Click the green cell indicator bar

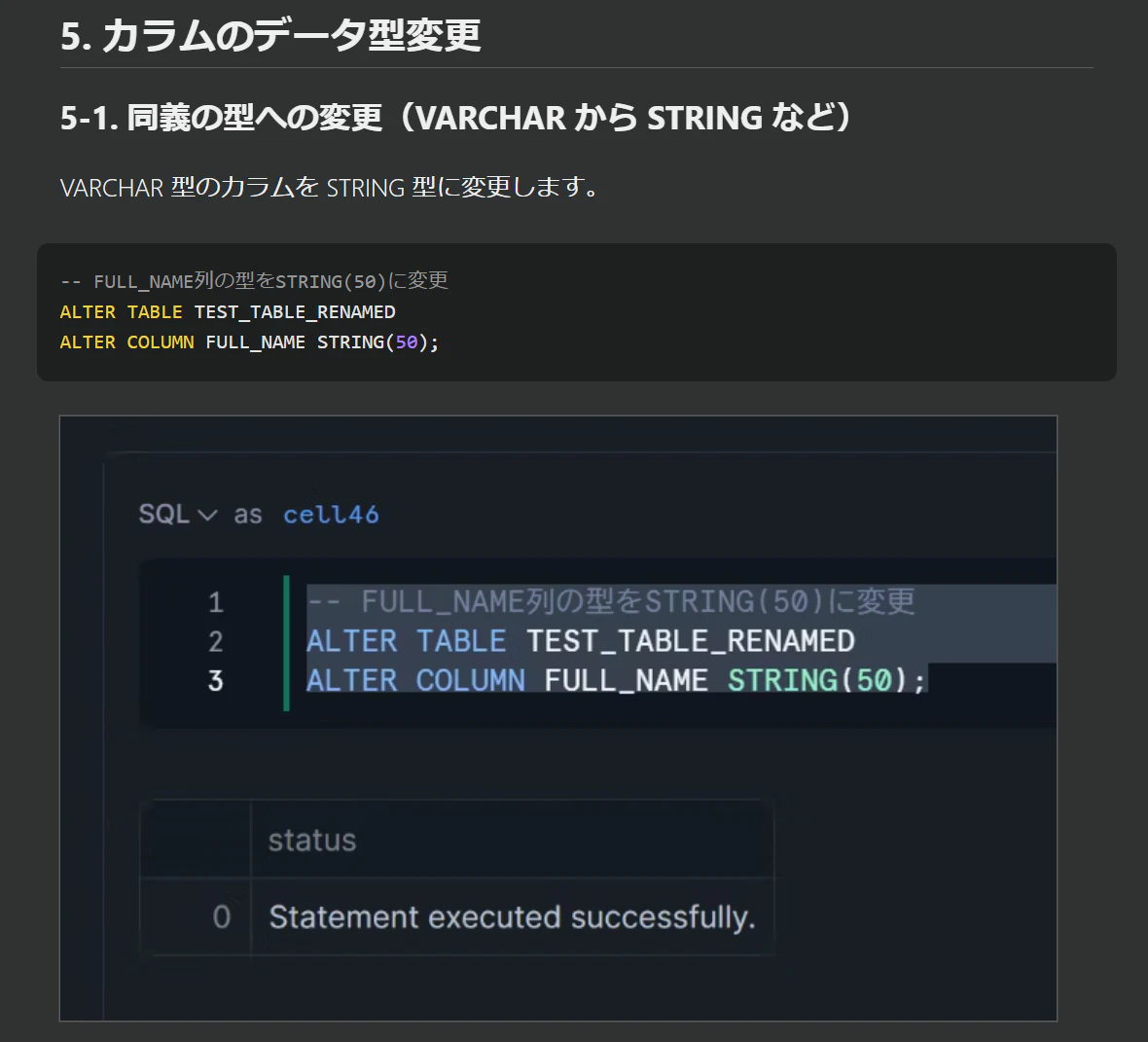(286, 643)
